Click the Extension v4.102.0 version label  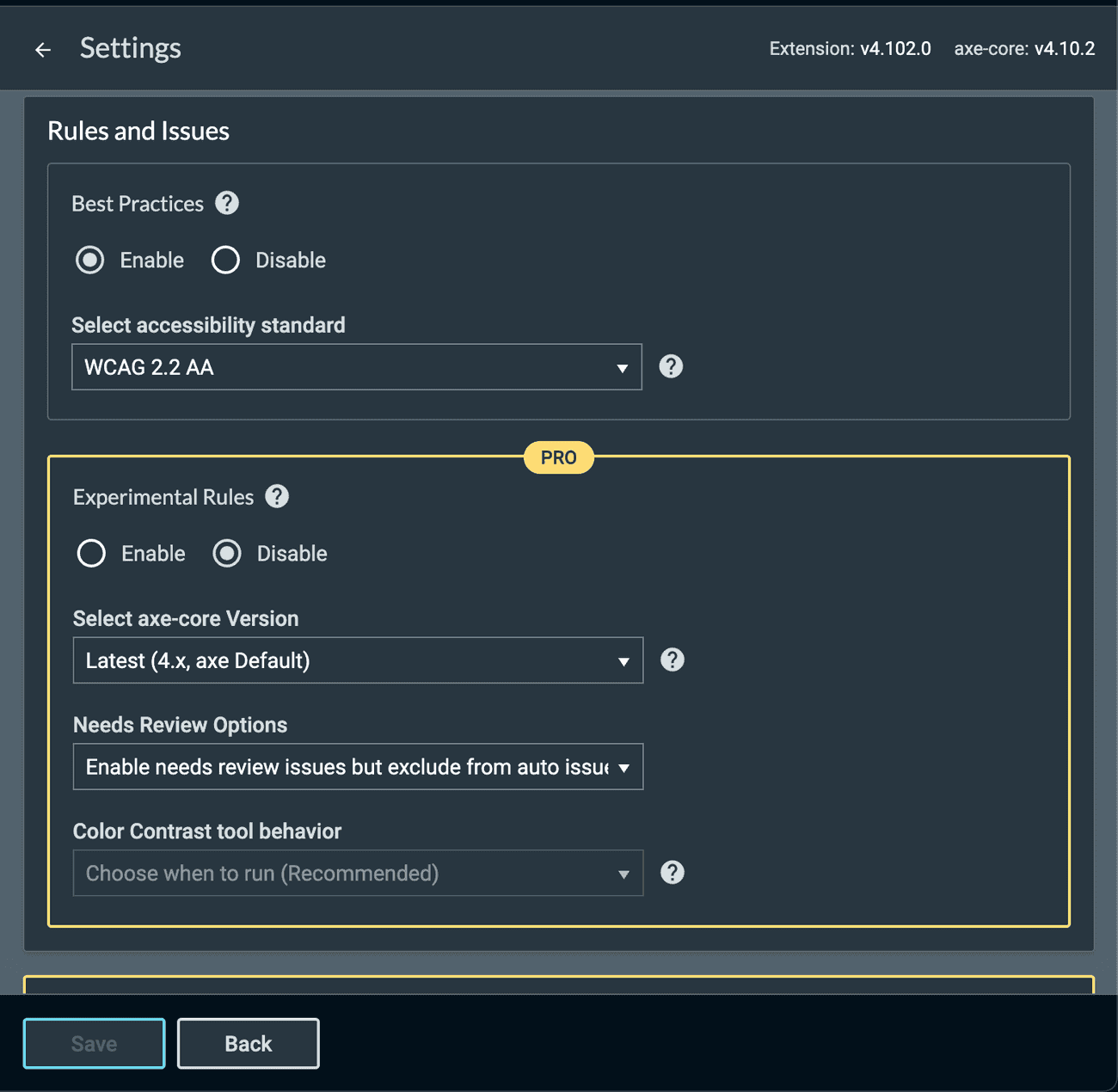(x=849, y=49)
